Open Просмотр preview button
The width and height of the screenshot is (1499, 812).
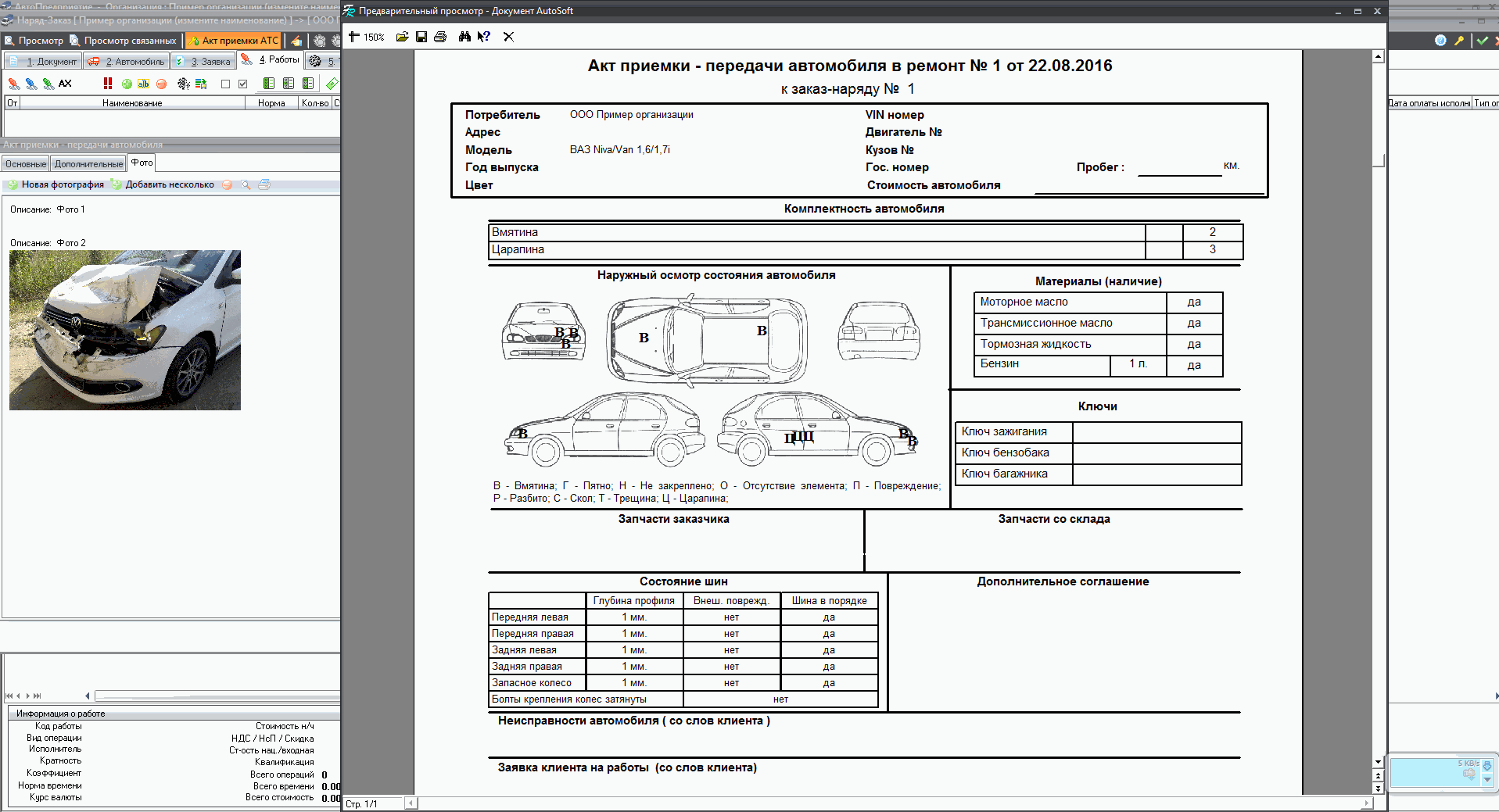(34, 41)
